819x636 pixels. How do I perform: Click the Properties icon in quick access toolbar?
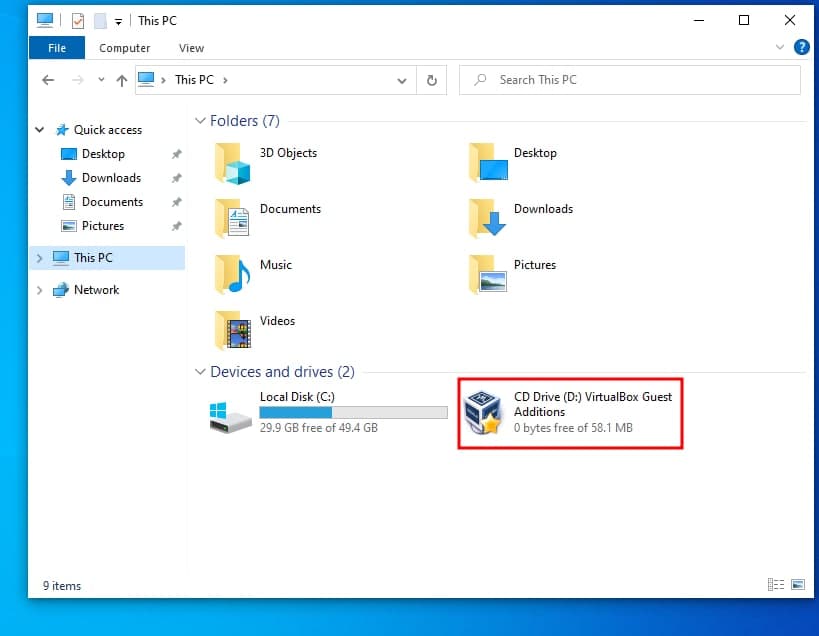click(78, 21)
